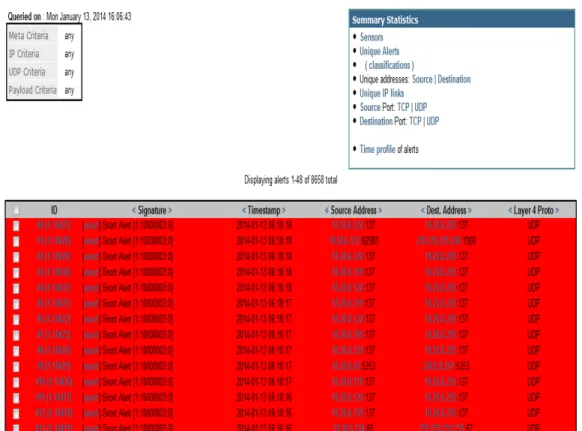Viewport: 582px width, 431px height.
Task: Click 'Displaying alerts 1-48 of 8658 total' text
Action: (291, 180)
